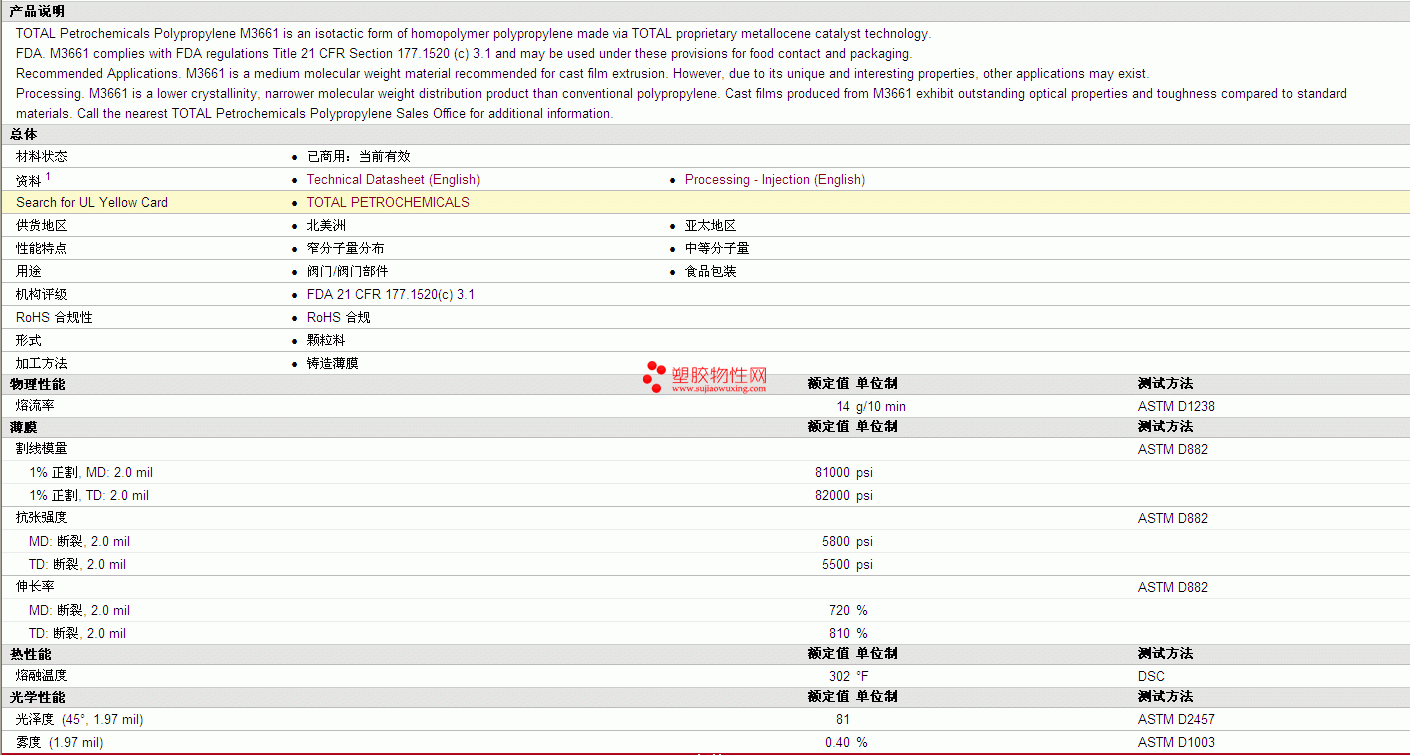Select the '熔流率' property label
1410x755 pixels.
[x=35, y=406]
